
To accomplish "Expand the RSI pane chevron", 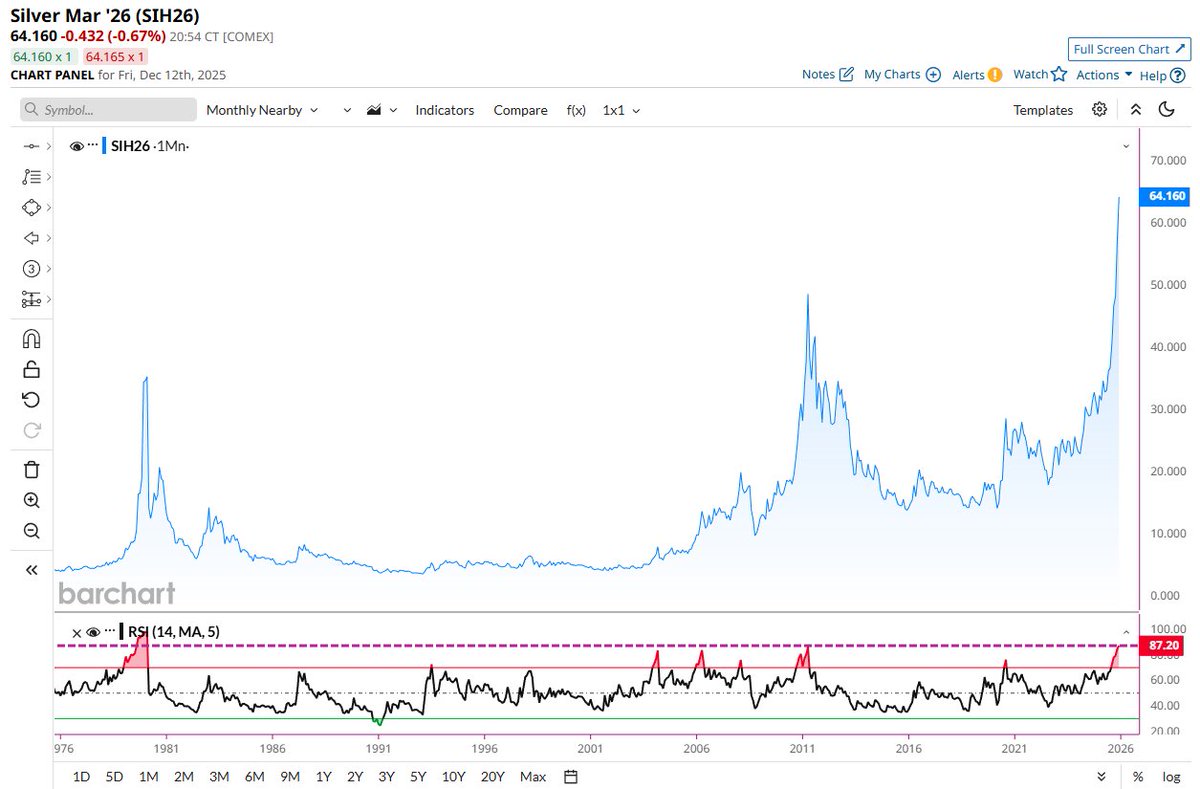I will click(x=1126, y=632).
